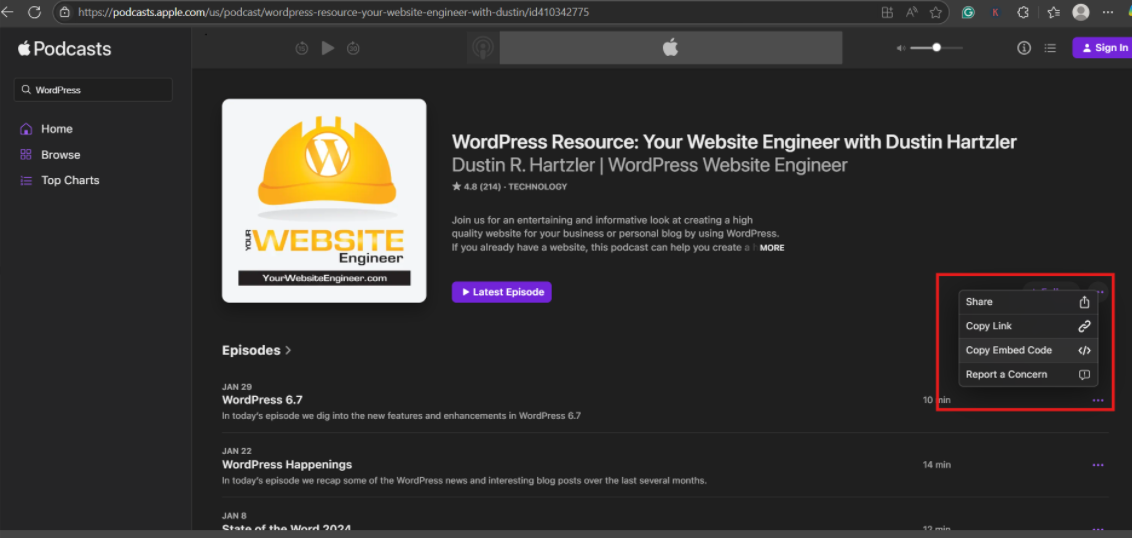
Task: Open the Favorites list icon
Action: tap(1053, 12)
